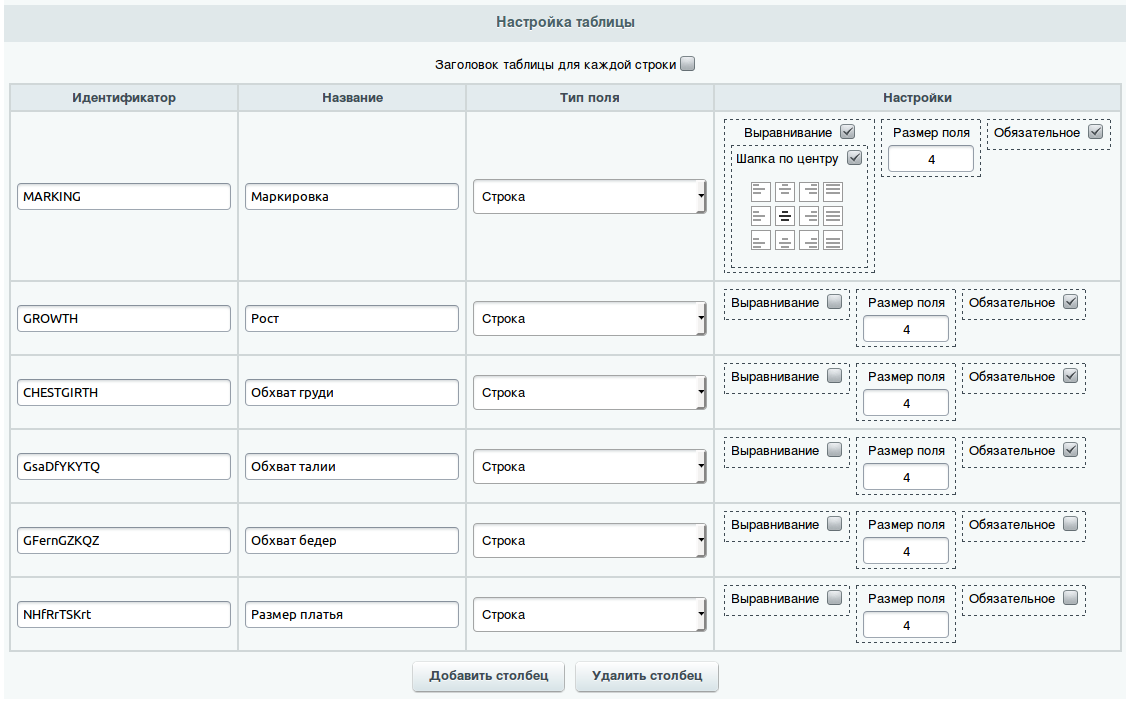Select middle-center alignment icon
Image resolution: width=1130 pixels, height=703 pixels.
coord(785,215)
